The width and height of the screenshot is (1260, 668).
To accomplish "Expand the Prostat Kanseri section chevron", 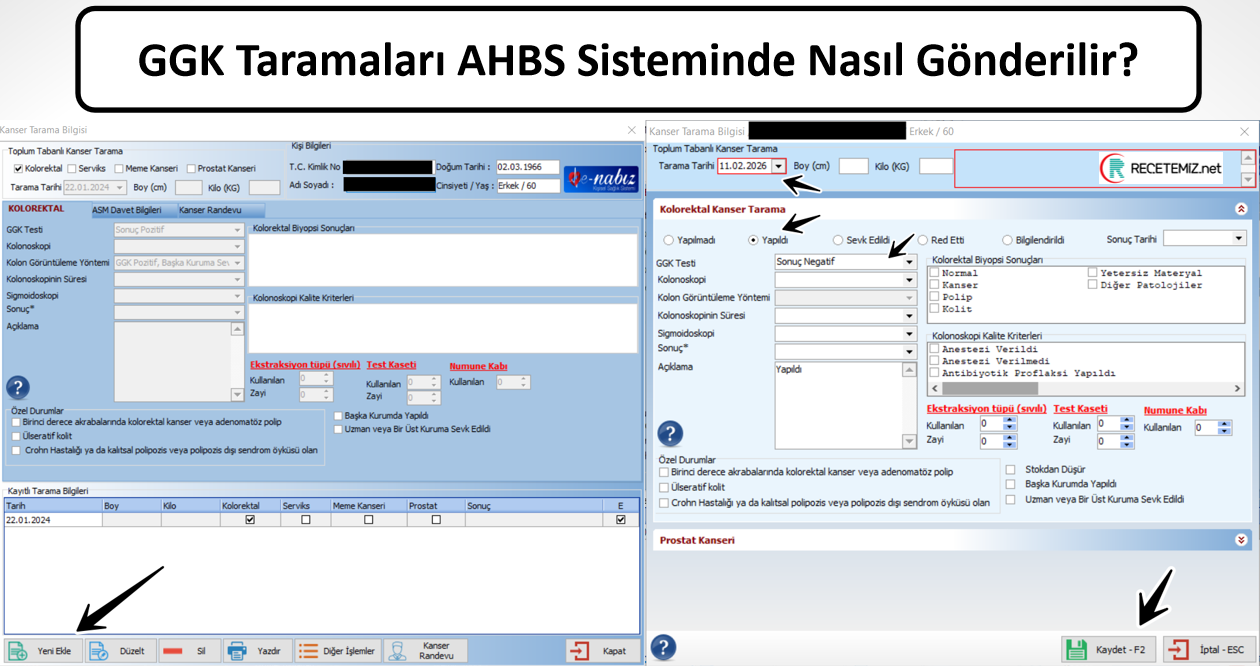I will click(1242, 539).
